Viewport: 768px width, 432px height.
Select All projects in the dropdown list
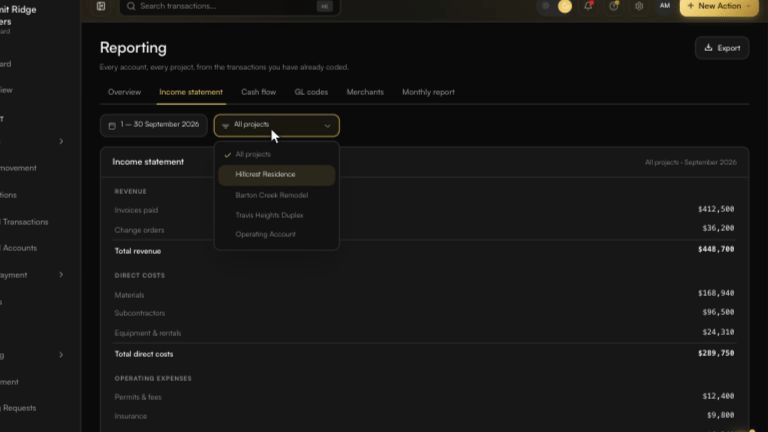pos(277,154)
